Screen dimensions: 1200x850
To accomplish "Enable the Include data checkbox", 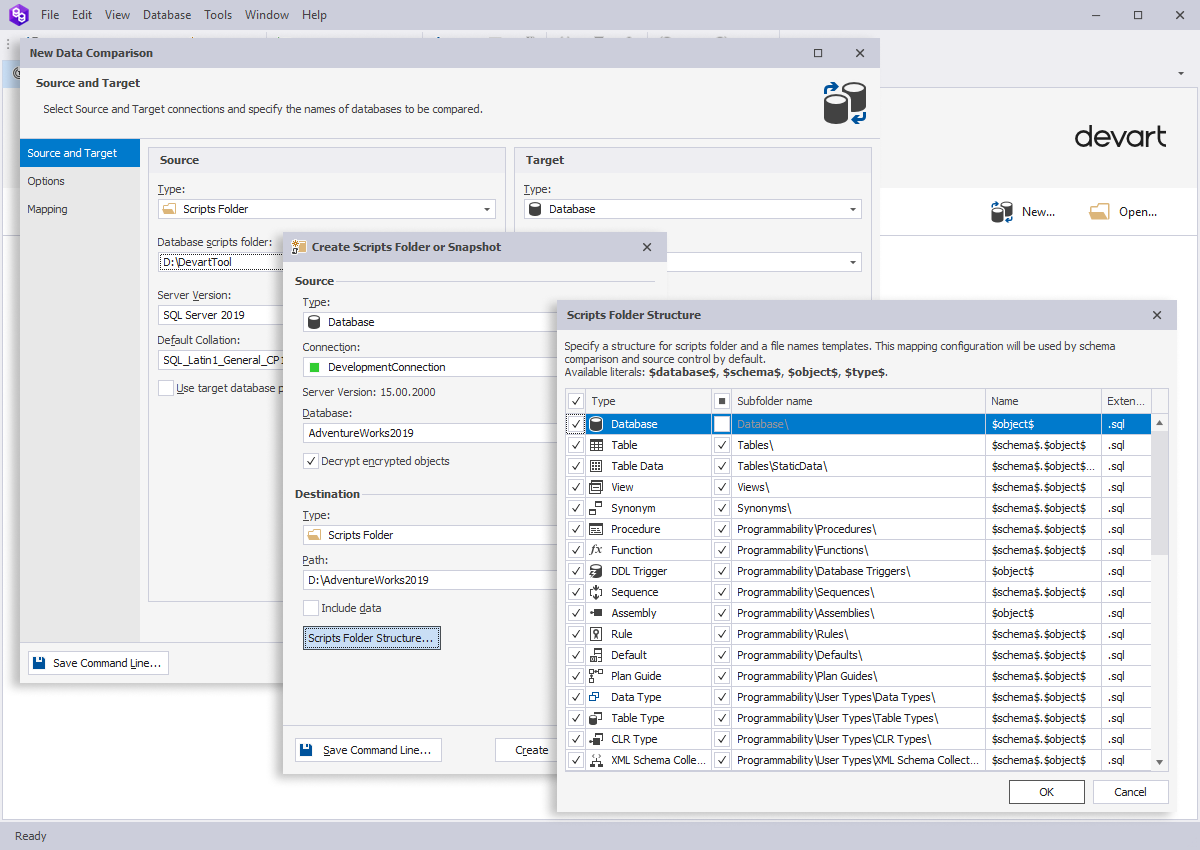I will click(312, 607).
